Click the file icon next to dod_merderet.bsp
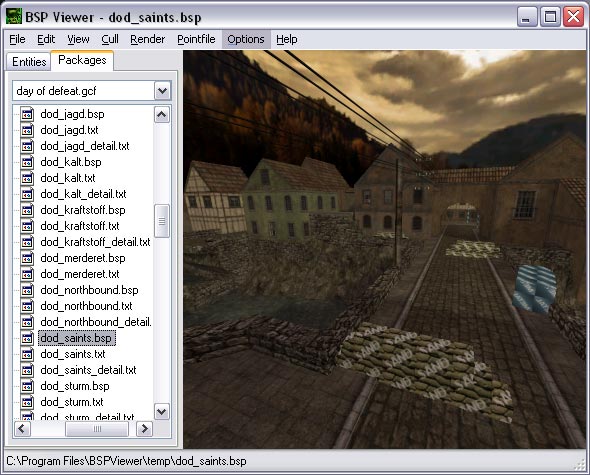This screenshot has height=475, width=590. click(x=27, y=258)
